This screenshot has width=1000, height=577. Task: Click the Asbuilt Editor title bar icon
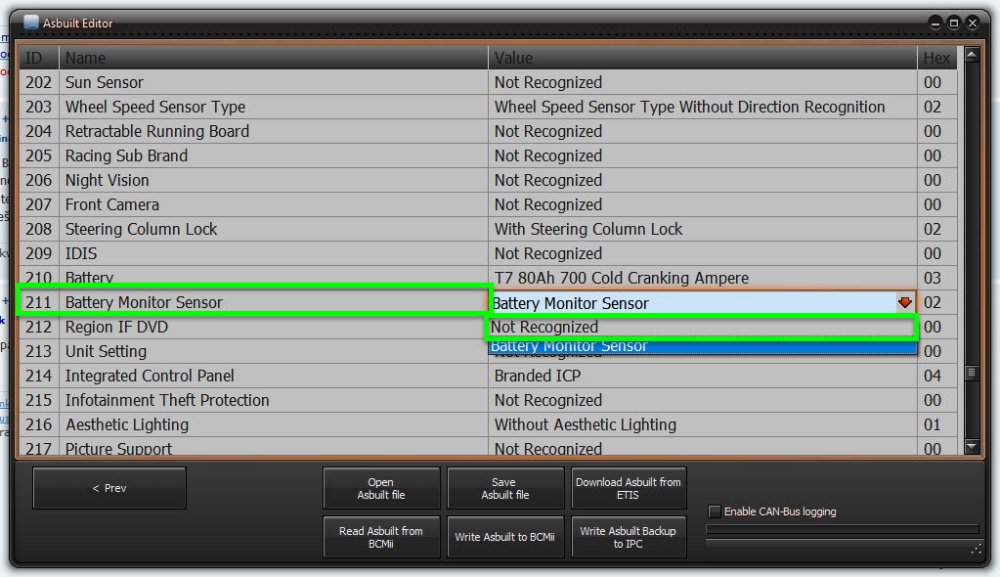click(x=31, y=22)
